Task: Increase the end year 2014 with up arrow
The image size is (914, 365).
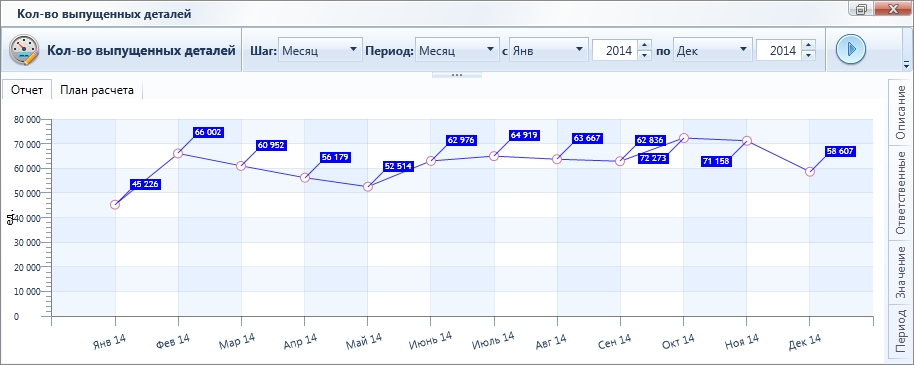Action: (x=808, y=45)
